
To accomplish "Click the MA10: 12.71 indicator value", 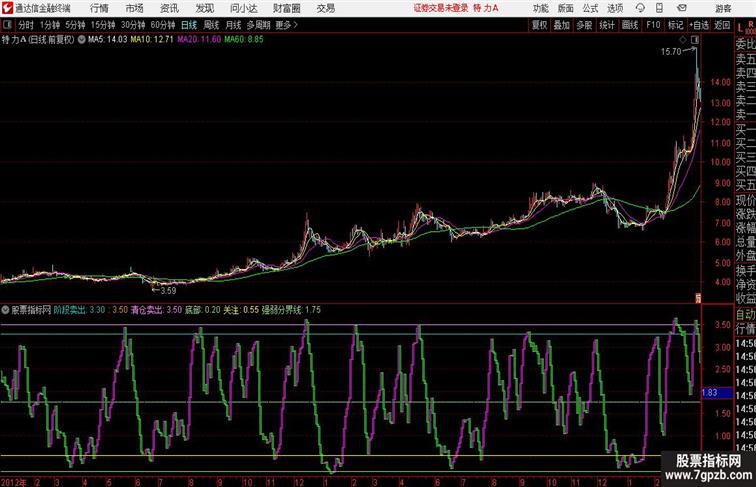I will [x=152, y=40].
